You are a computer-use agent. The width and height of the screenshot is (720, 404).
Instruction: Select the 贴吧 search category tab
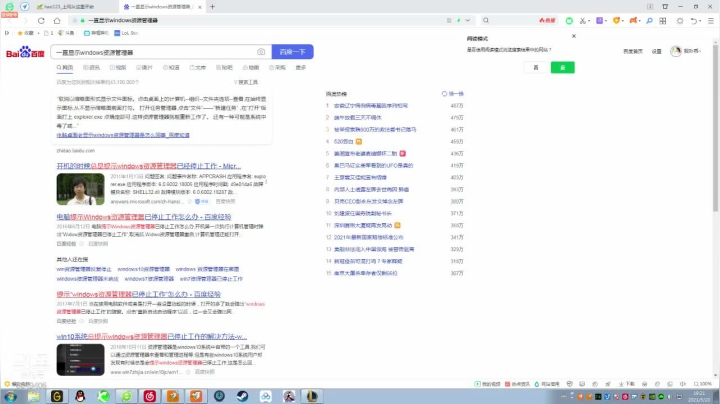(225, 67)
